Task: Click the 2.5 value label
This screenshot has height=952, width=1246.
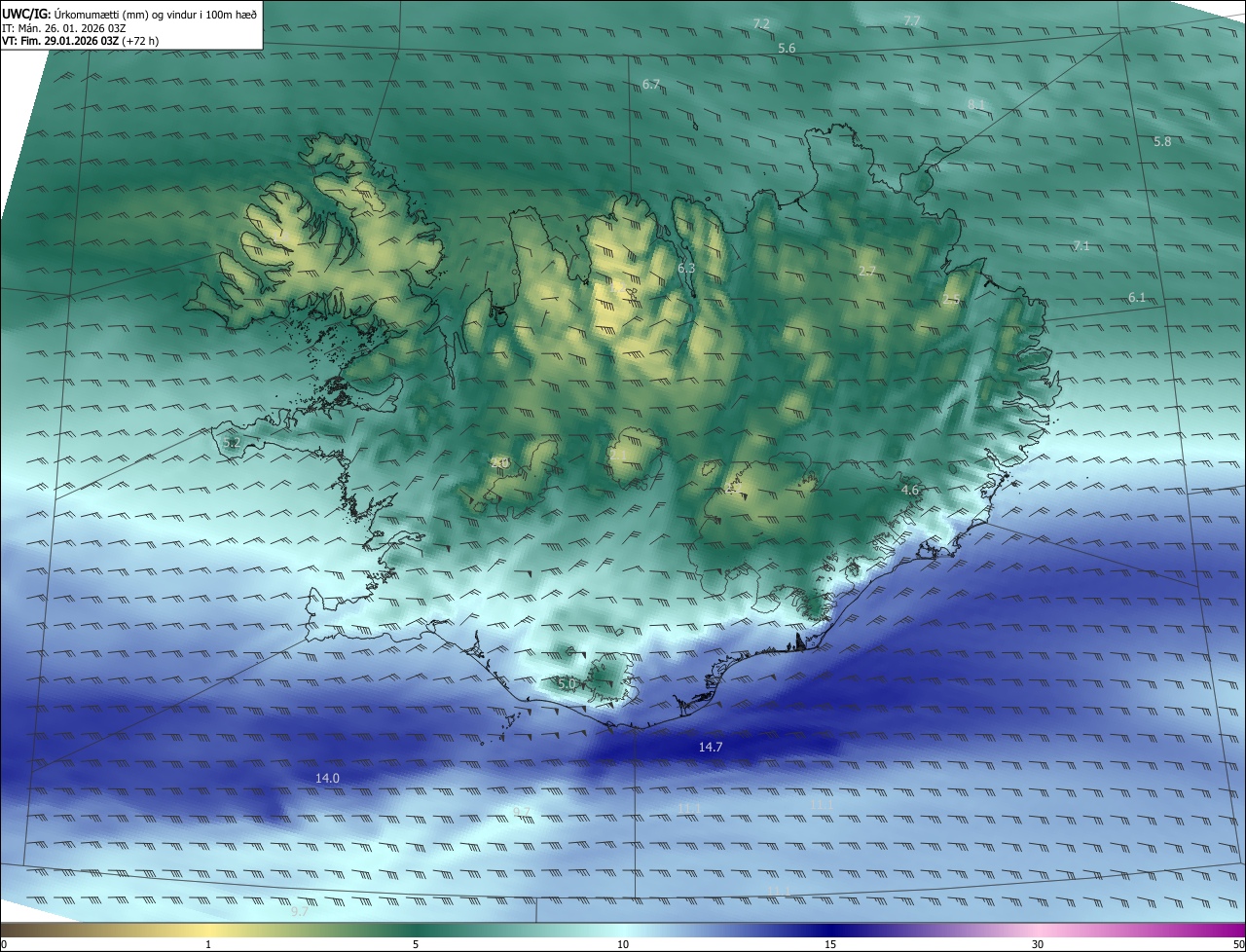Action: point(951,300)
